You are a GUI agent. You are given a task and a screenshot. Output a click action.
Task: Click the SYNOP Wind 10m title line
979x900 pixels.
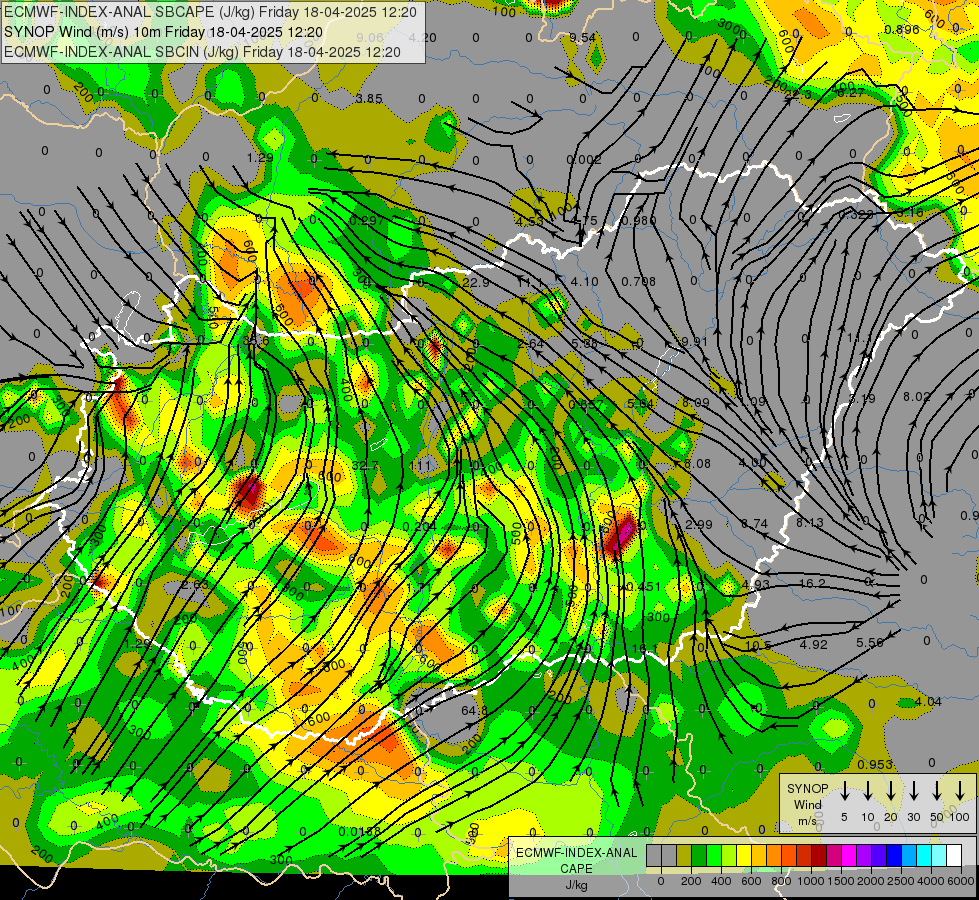point(164,32)
